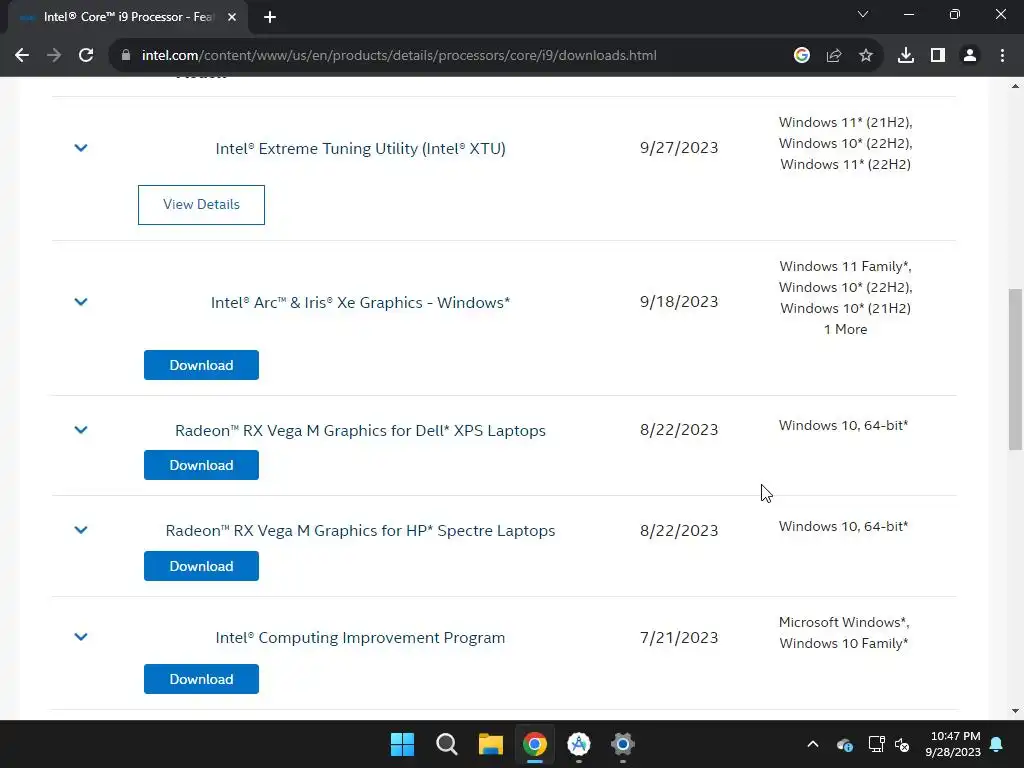Viewport: 1024px width, 768px height.
Task: Open Chrome downloads tray
Action: [906, 56]
